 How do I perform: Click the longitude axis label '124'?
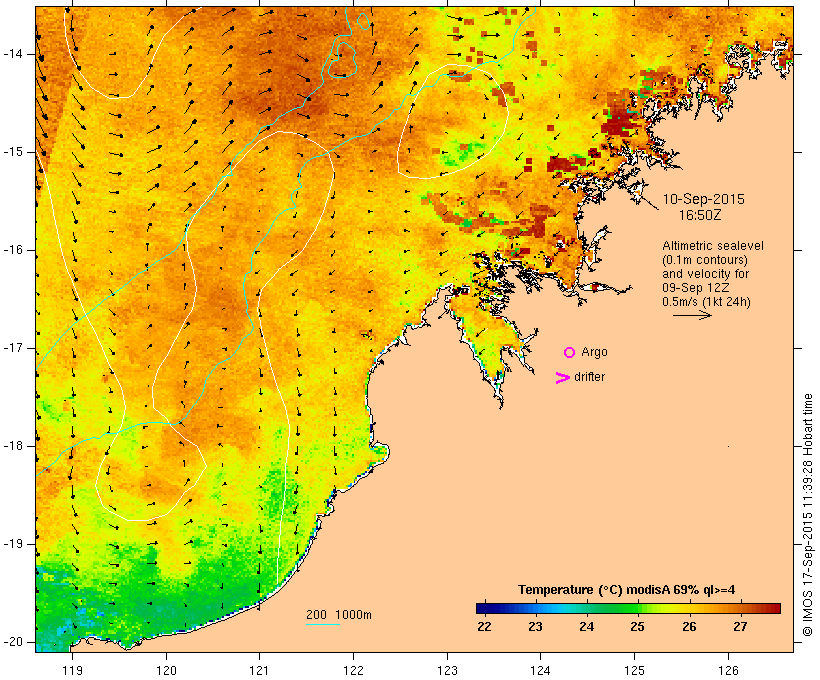[x=541, y=670]
